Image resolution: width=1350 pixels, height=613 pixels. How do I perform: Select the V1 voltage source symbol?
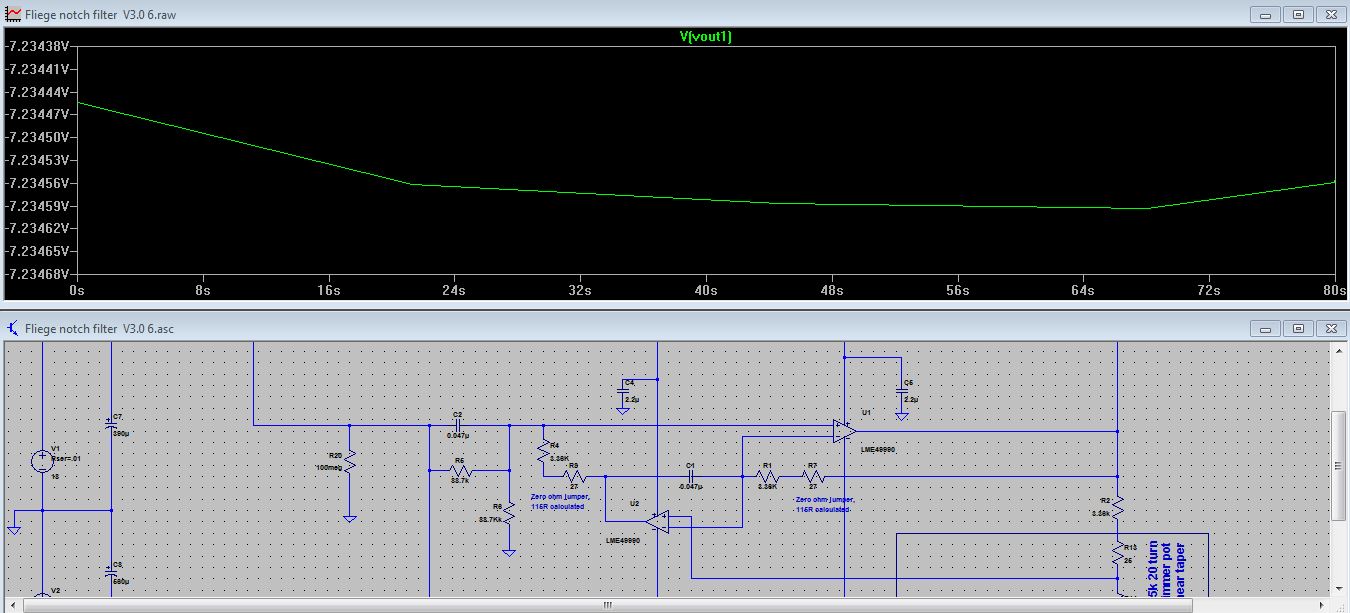click(x=42, y=461)
